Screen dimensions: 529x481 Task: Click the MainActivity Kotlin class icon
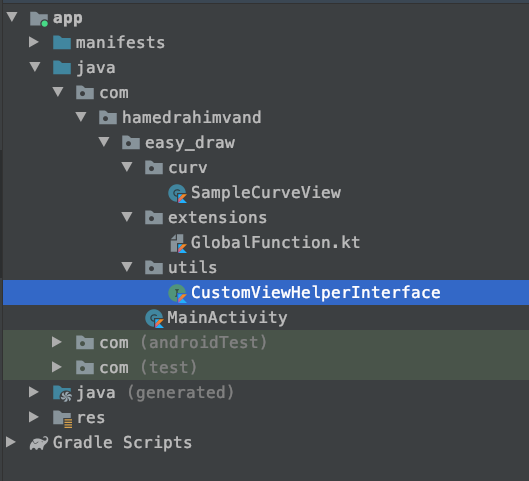[155, 318]
